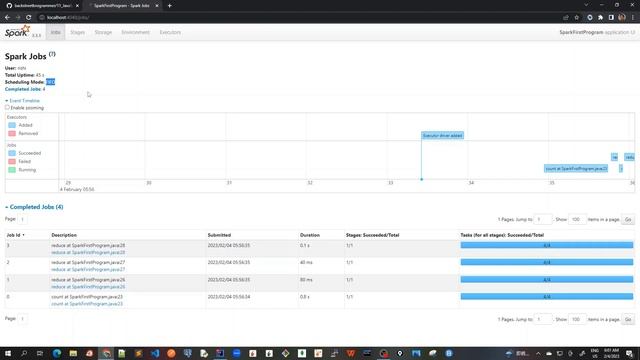Focus the top Show items field
Image resolution: width=640 pixels, height=360 pixels.
577,220
